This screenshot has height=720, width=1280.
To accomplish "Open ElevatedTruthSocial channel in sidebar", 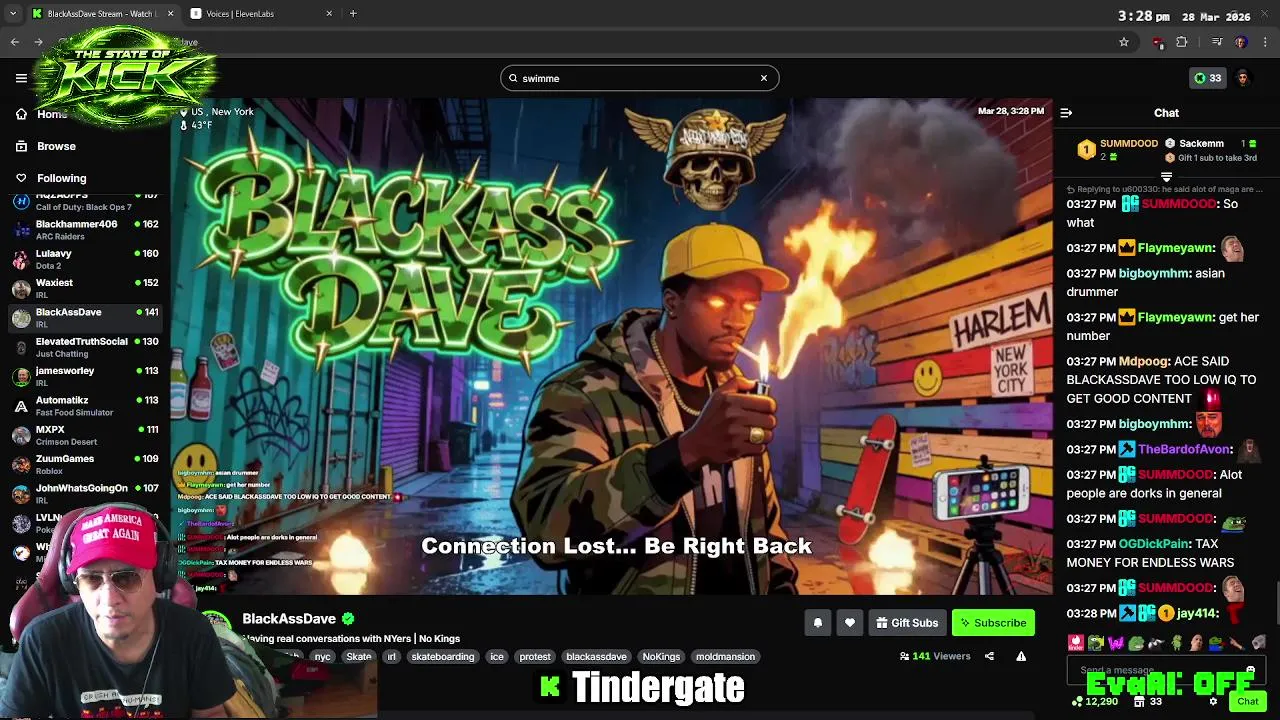I will [x=85, y=347].
